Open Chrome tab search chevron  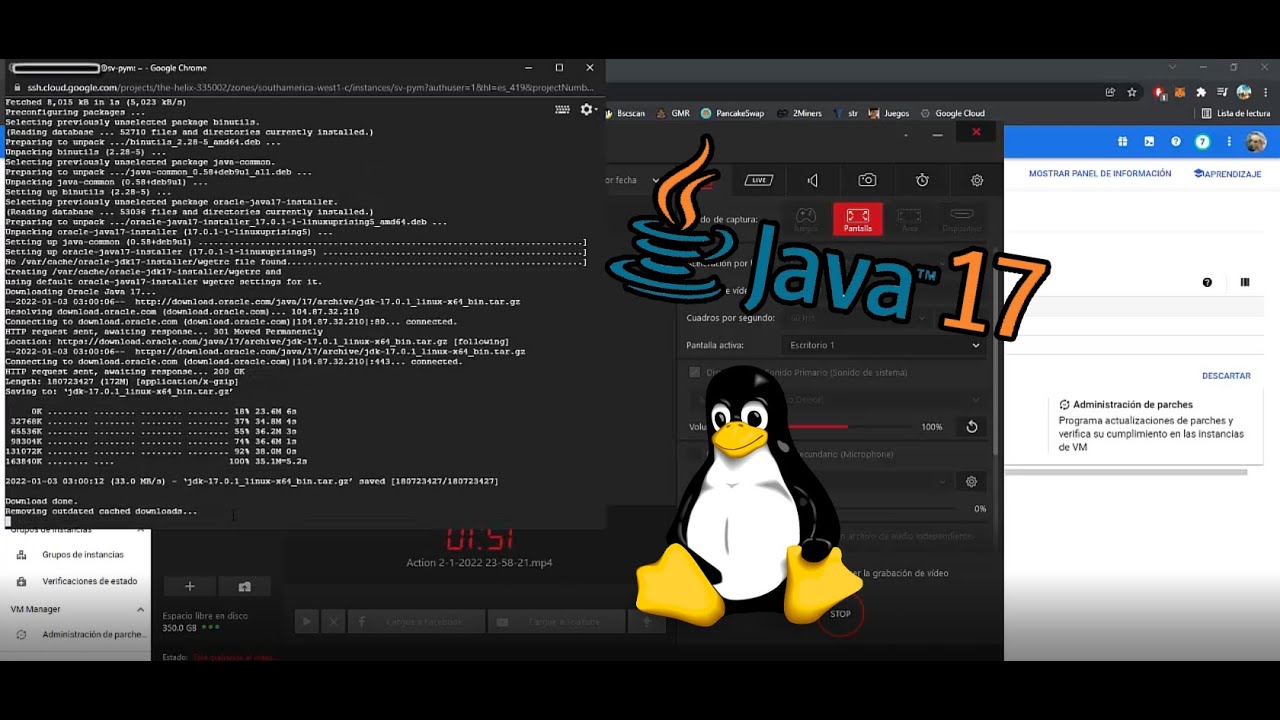(1173, 67)
